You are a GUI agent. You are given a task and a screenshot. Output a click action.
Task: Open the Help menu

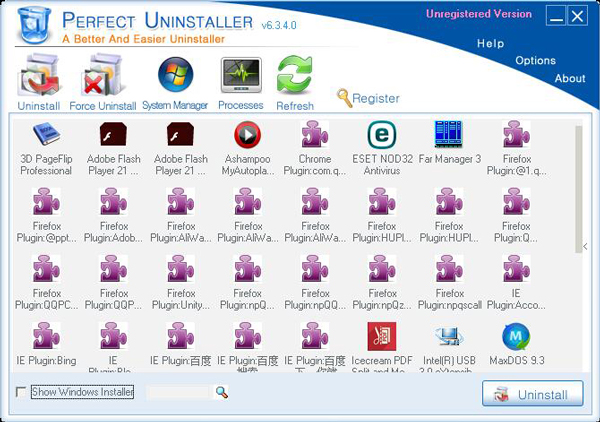490,44
